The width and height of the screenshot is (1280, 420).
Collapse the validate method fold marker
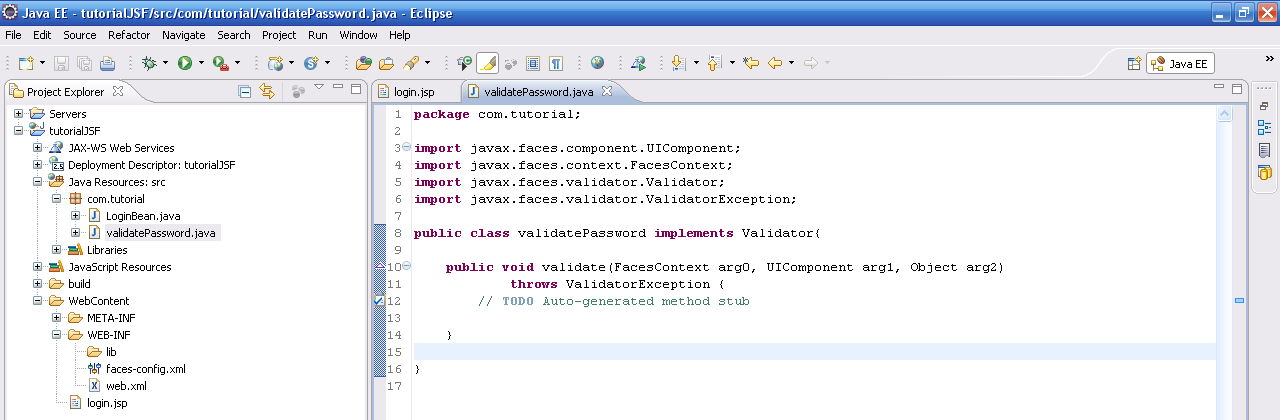click(407, 267)
